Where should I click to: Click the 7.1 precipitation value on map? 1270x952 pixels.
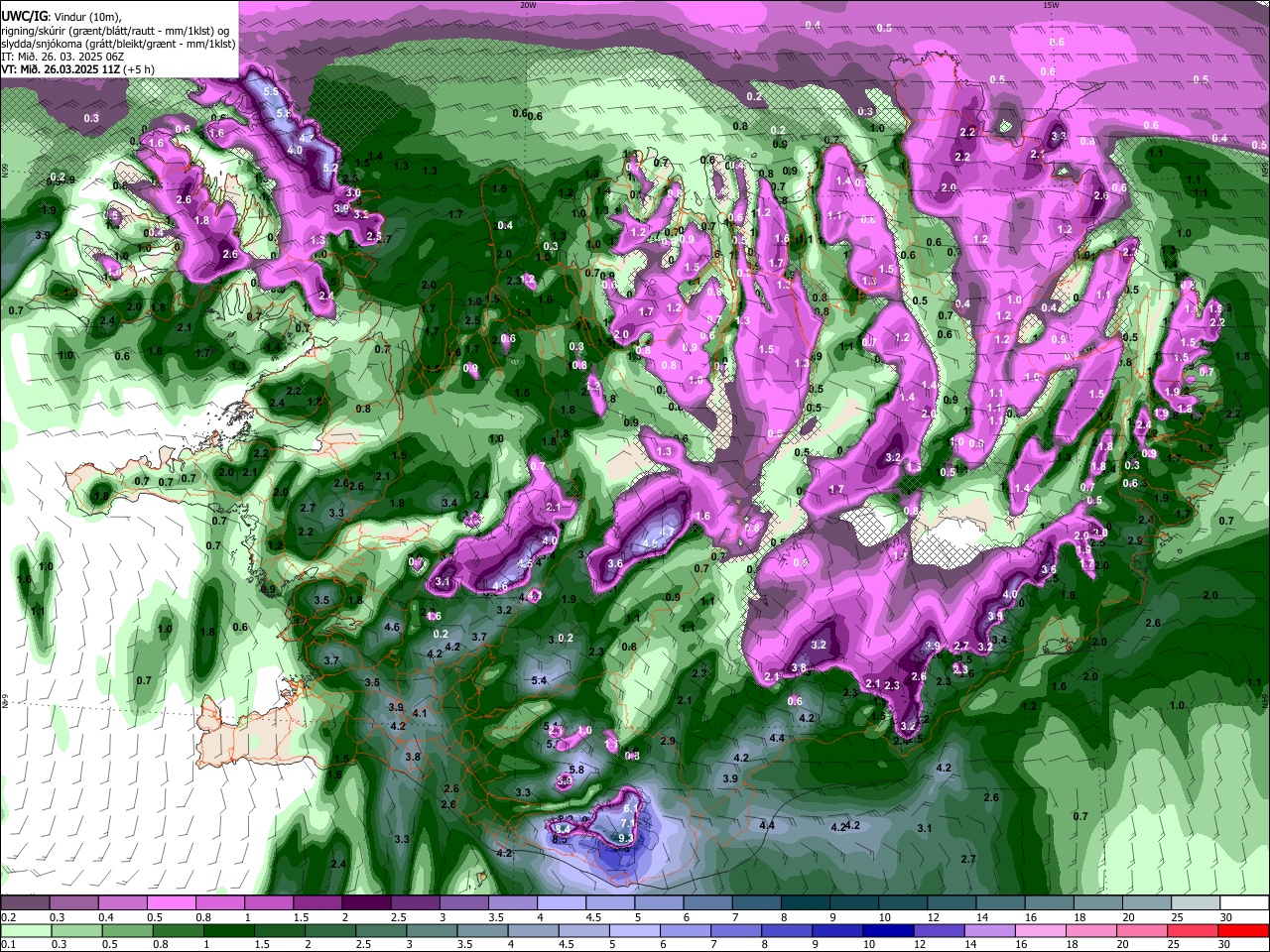click(x=627, y=824)
